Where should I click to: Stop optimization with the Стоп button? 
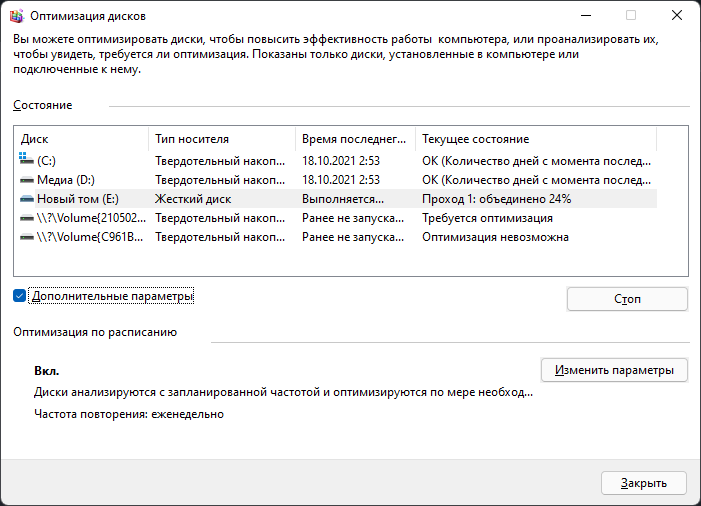(x=627, y=299)
